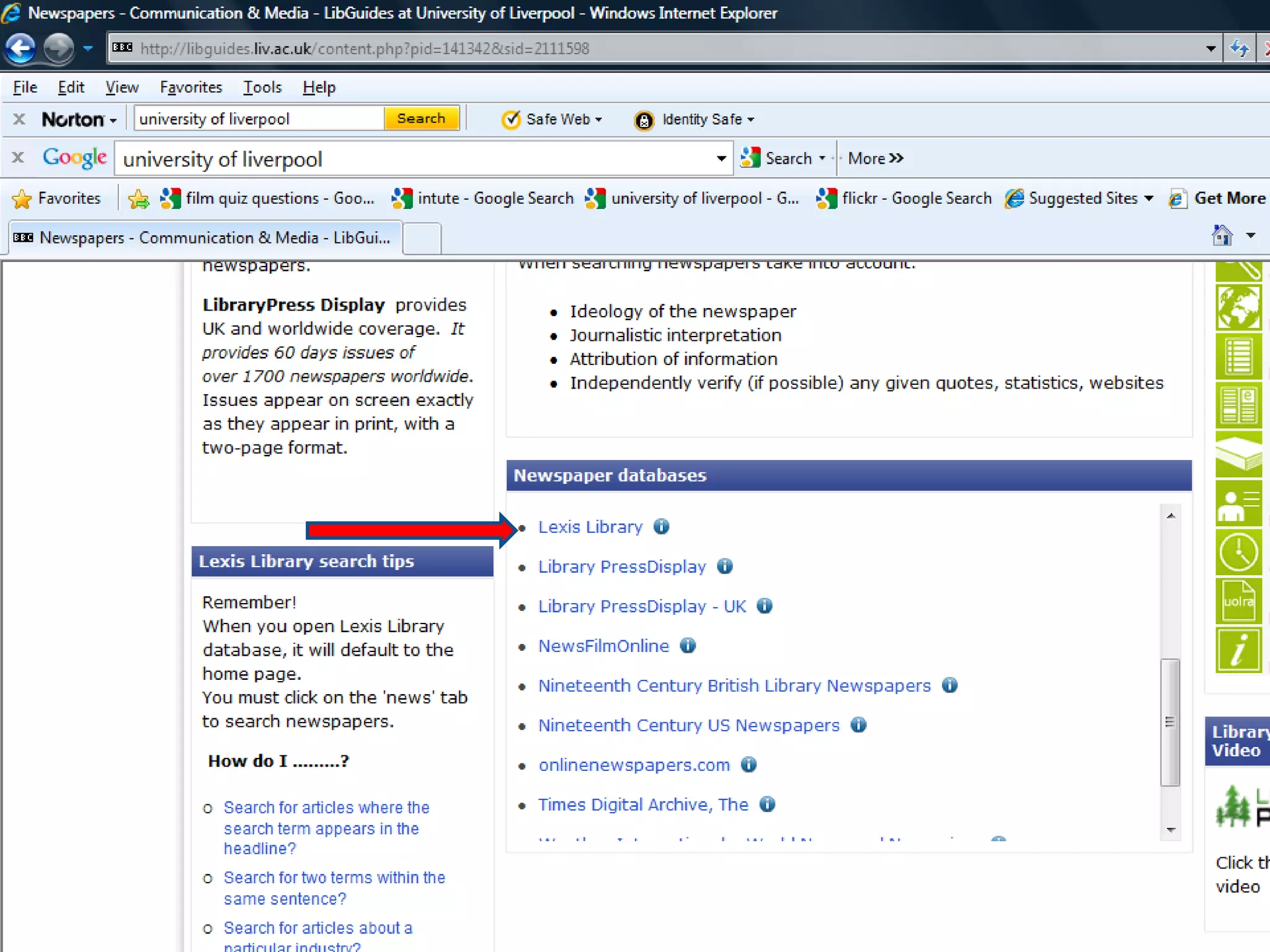Image resolution: width=1270 pixels, height=952 pixels.
Task: Click the Add to Favorites star icon
Action: point(138,199)
